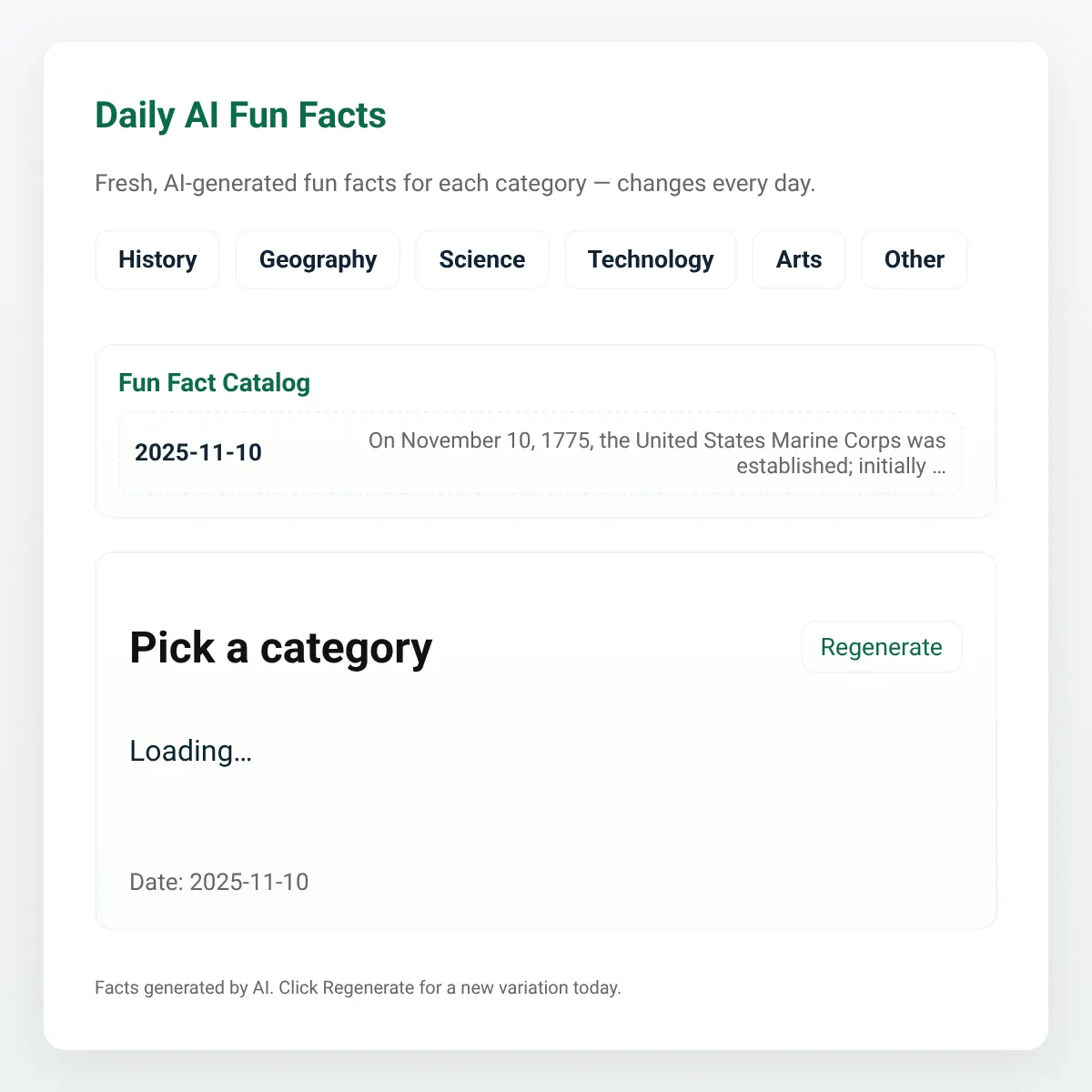Open the Science category
Image resolution: width=1092 pixels, height=1092 pixels.
tap(481, 259)
